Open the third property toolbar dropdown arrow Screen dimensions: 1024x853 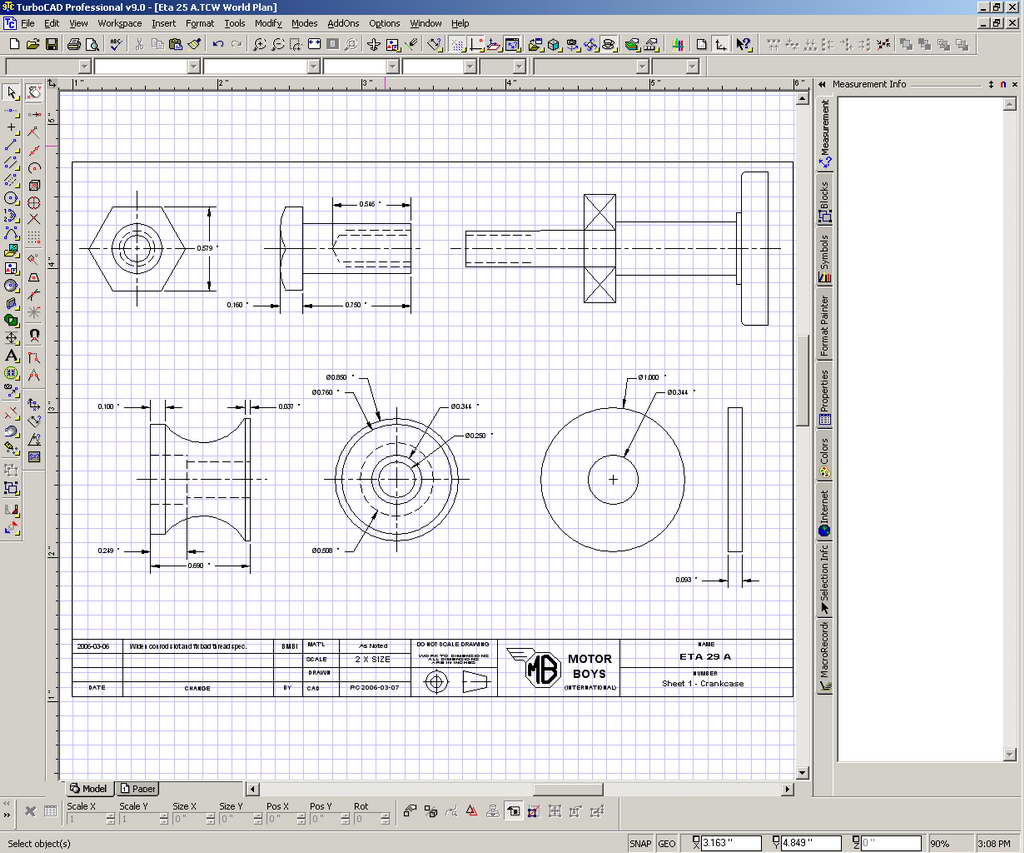click(x=313, y=66)
